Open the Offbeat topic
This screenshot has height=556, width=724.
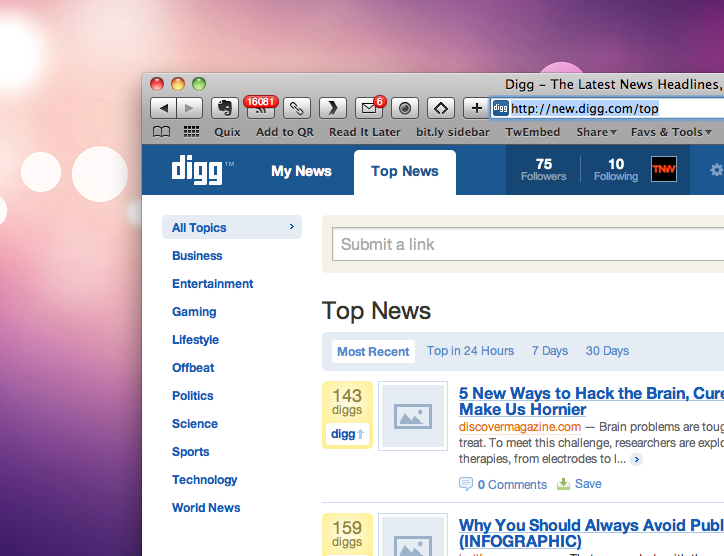pos(193,368)
